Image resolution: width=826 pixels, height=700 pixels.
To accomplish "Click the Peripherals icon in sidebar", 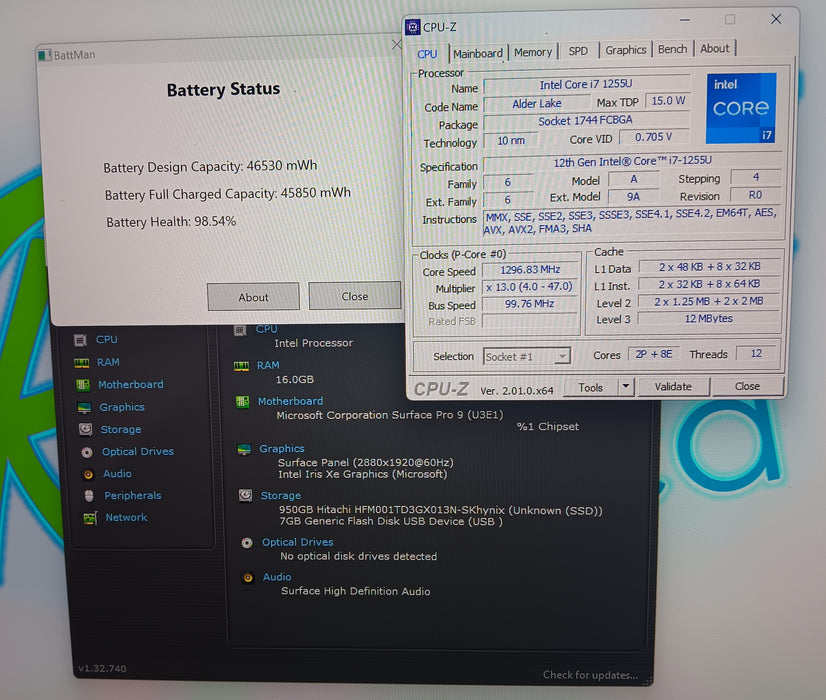I will [x=89, y=496].
